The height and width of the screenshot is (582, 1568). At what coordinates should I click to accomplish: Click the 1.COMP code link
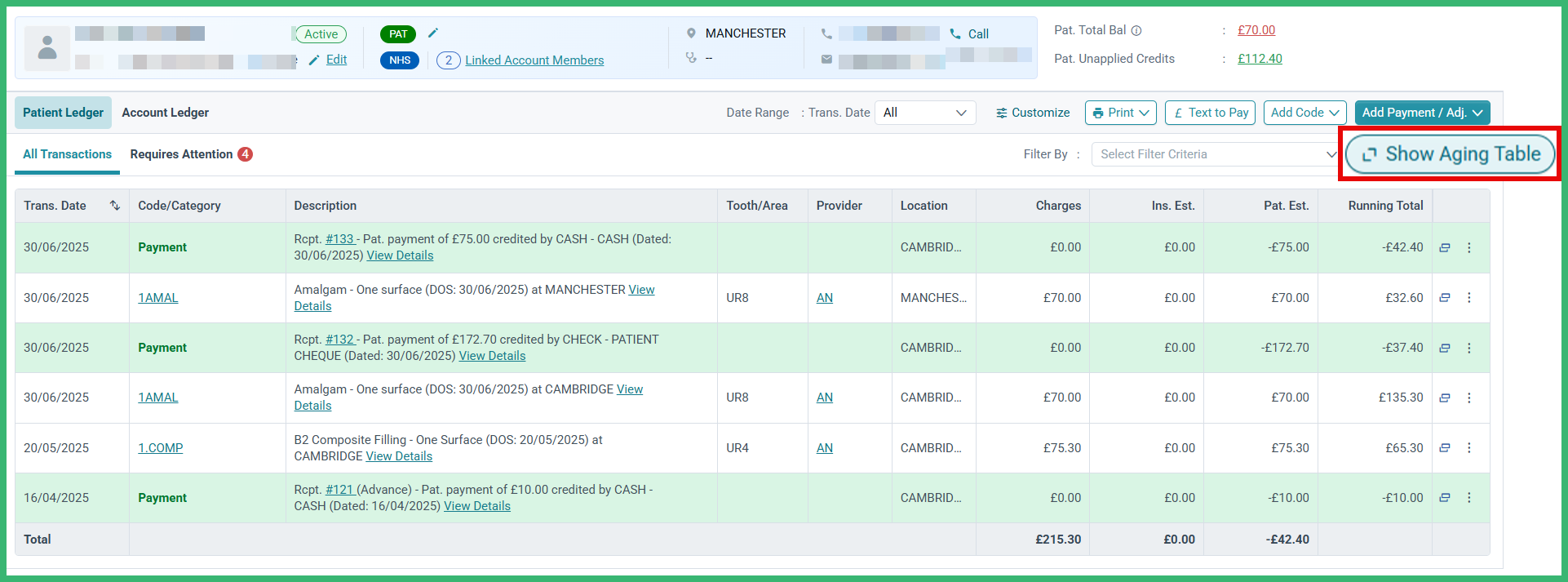click(x=161, y=448)
